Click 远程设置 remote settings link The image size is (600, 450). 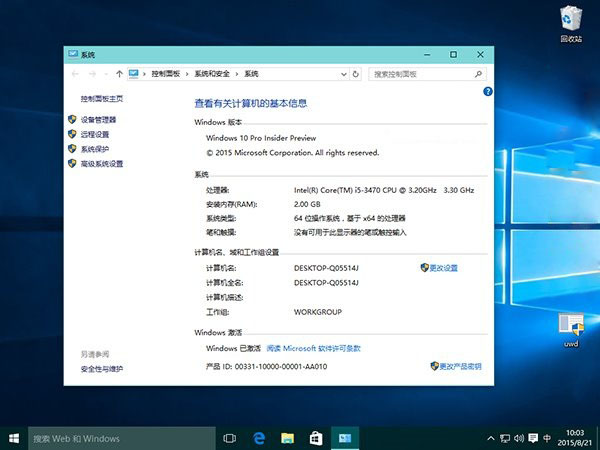point(95,134)
